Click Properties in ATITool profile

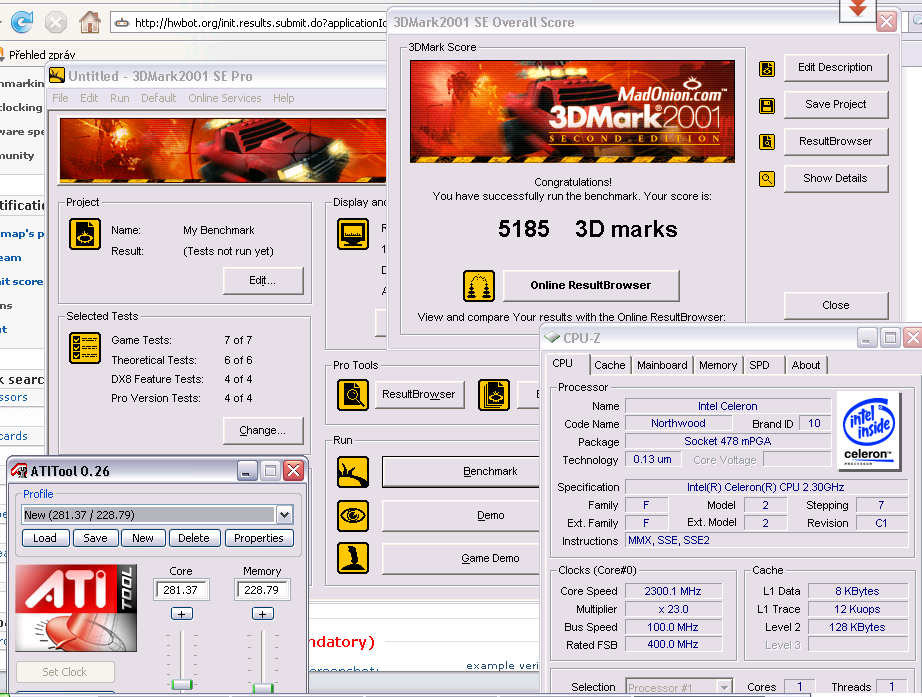tap(259, 538)
